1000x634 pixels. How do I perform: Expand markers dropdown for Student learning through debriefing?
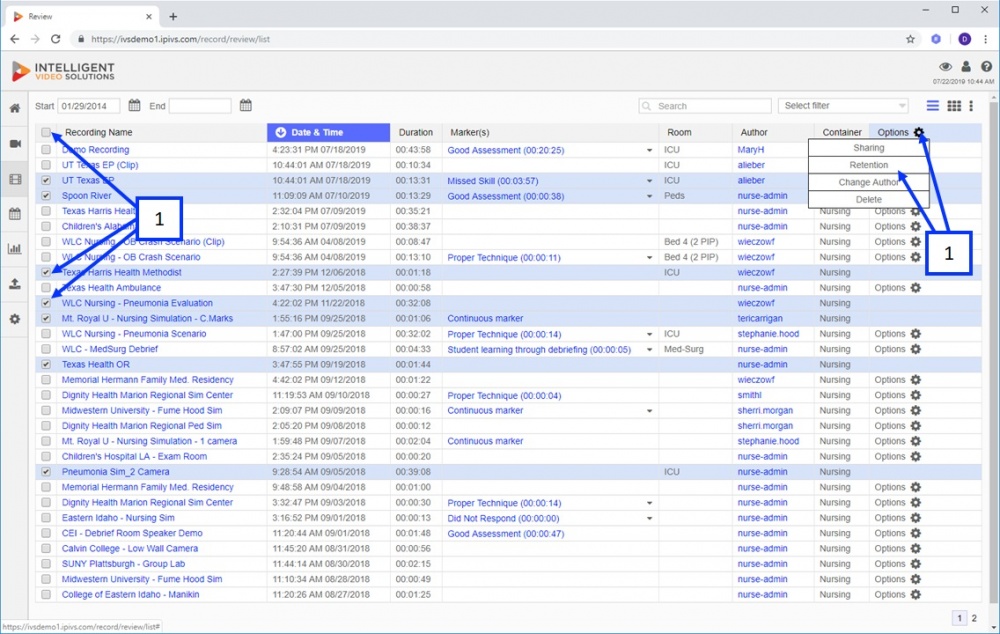(x=649, y=350)
